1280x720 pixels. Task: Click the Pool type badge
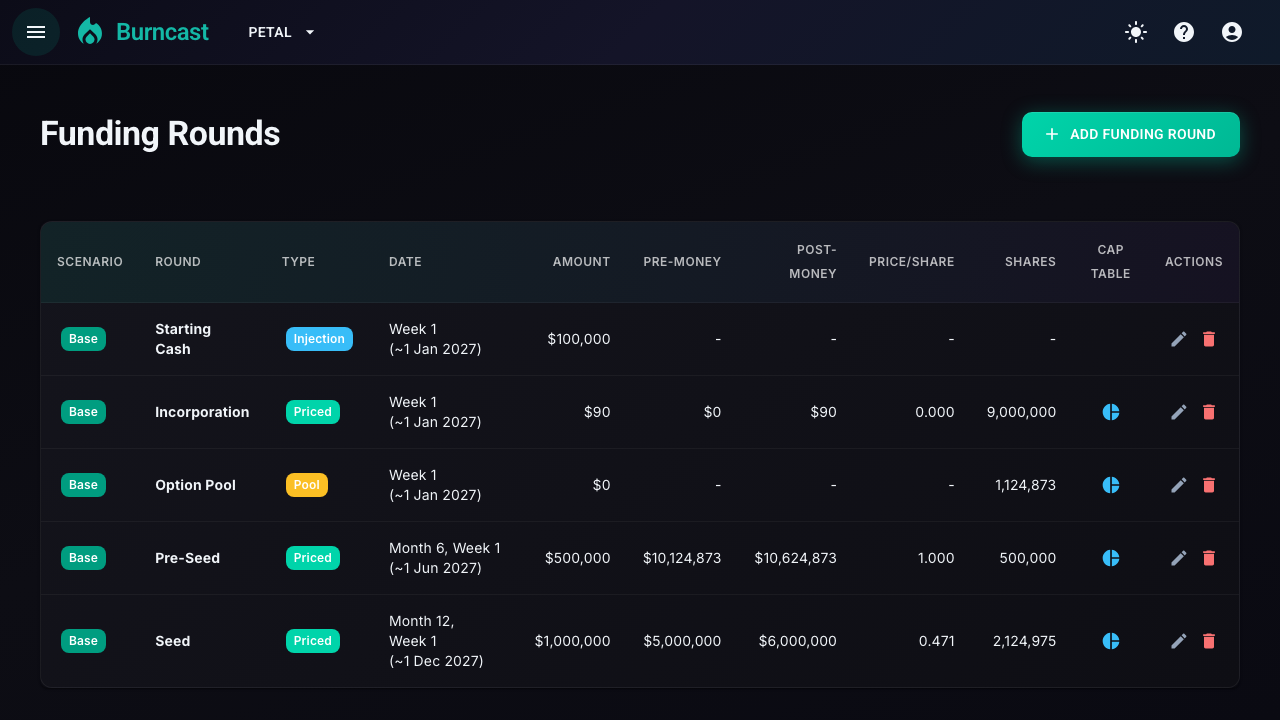[x=307, y=485]
